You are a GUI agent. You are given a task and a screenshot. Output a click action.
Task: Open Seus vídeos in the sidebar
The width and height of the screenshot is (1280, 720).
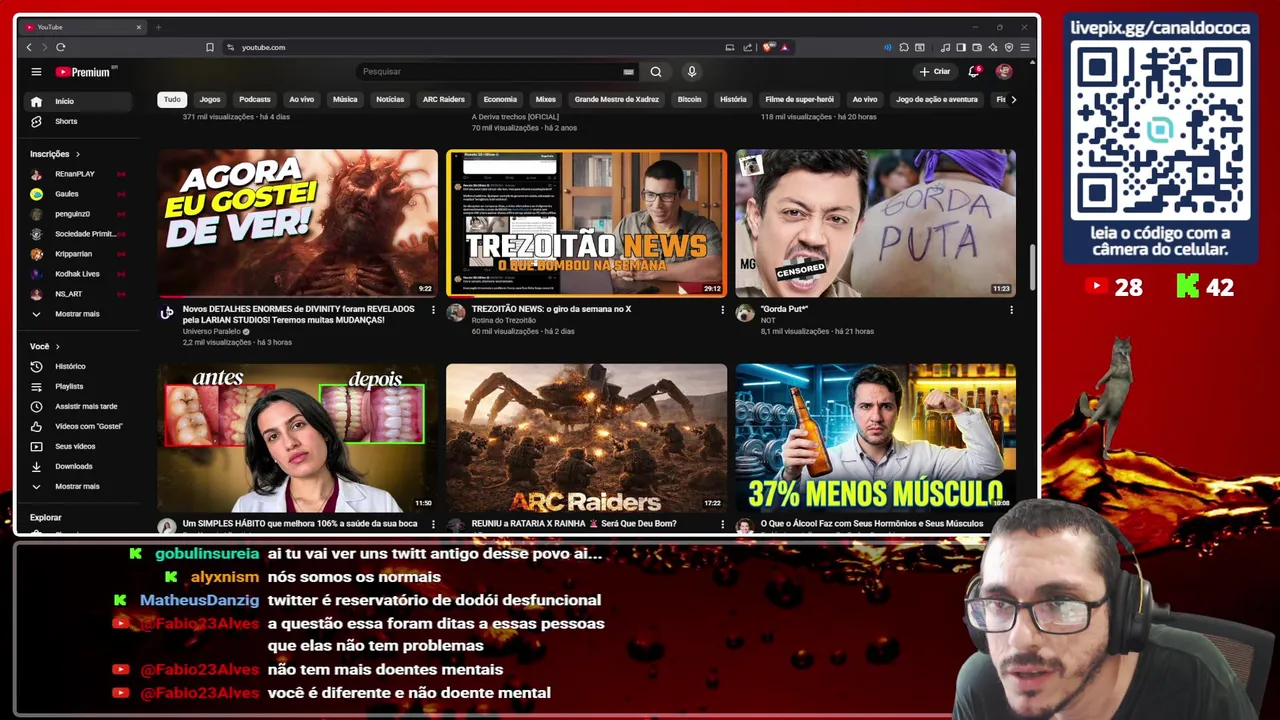(78, 446)
